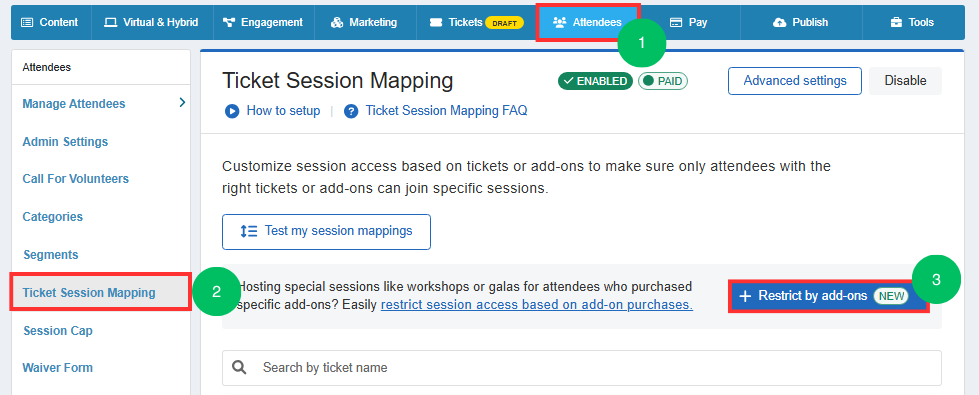Click the cloud upload icon on Publish

point(779,22)
